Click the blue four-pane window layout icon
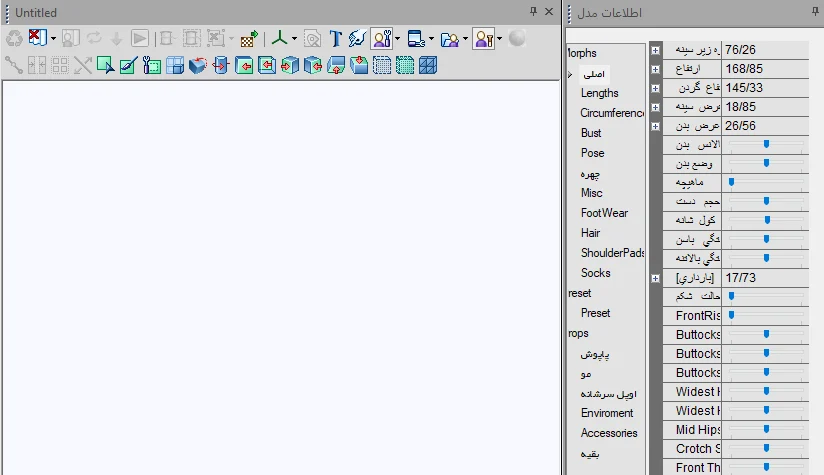The width and height of the screenshot is (824, 475). tap(174, 65)
